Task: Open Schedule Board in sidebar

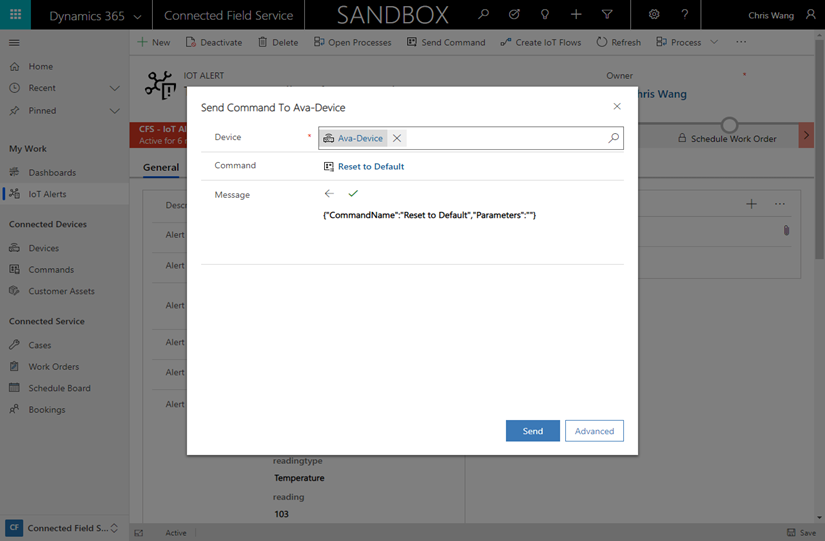Action: click(x=59, y=388)
